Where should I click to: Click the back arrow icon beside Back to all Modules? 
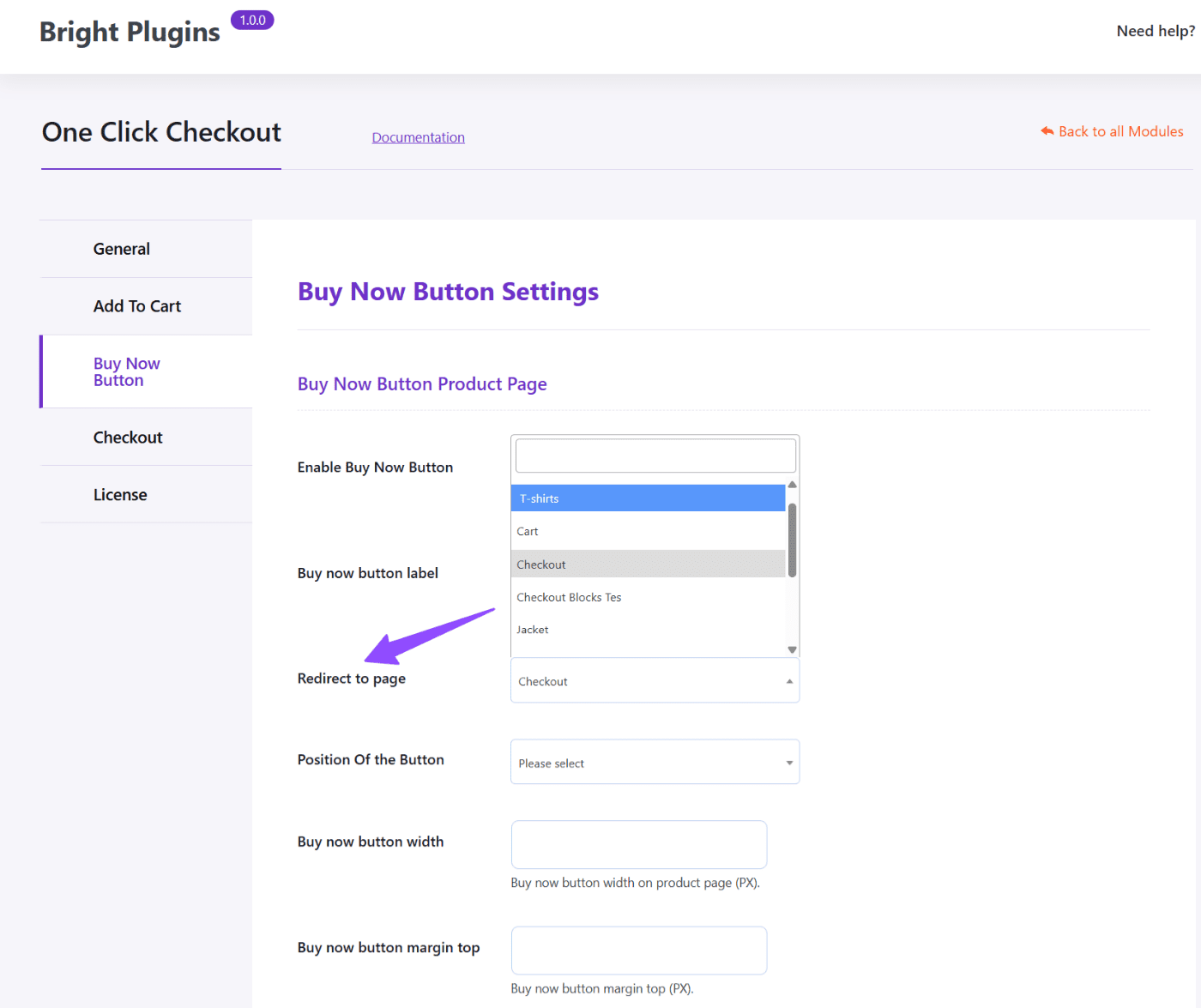(1047, 130)
